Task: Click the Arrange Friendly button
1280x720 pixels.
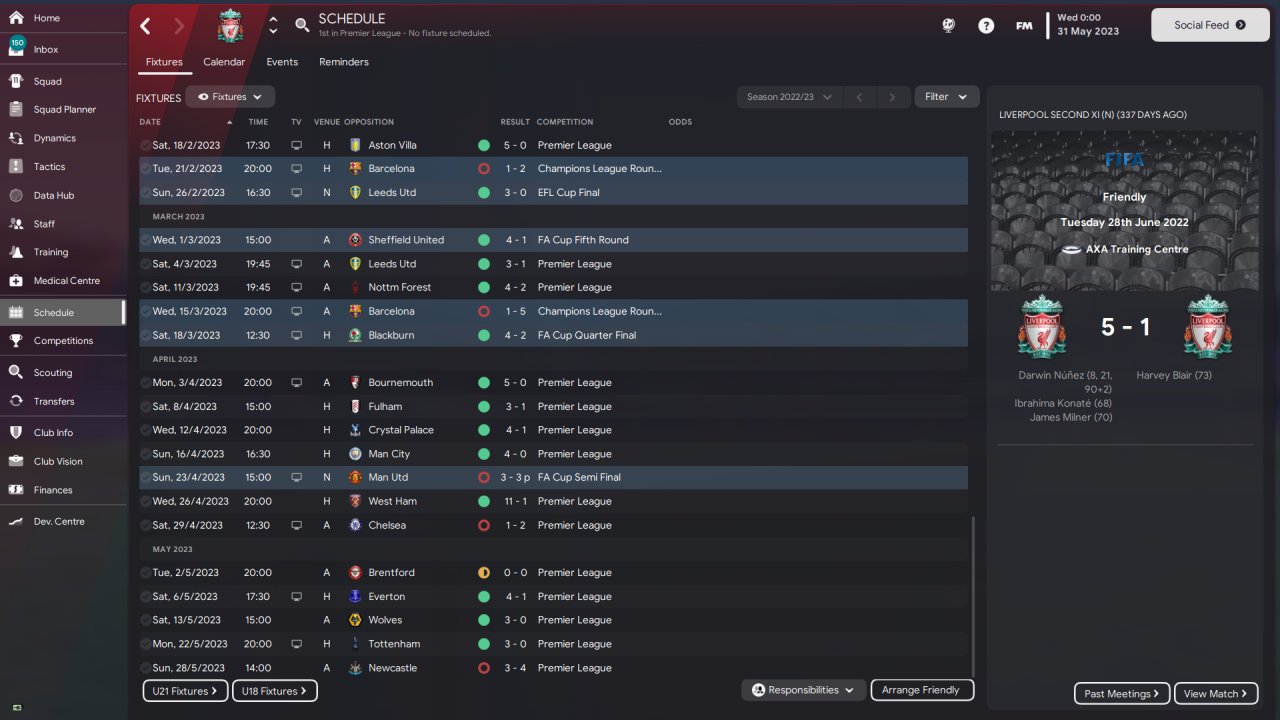Action: 922,690
